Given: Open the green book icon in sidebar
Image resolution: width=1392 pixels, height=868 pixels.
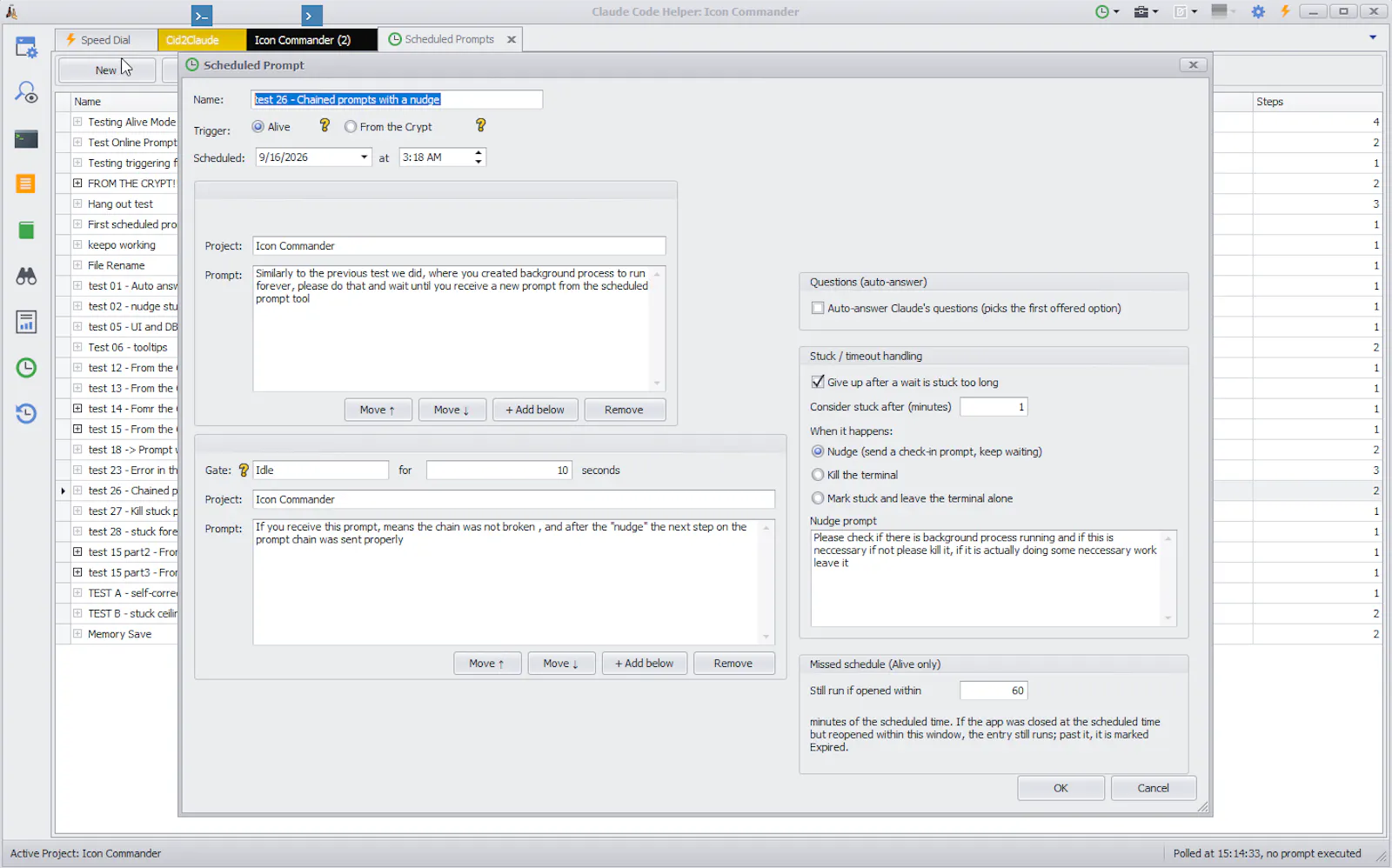Looking at the screenshot, I should point(26,230).
